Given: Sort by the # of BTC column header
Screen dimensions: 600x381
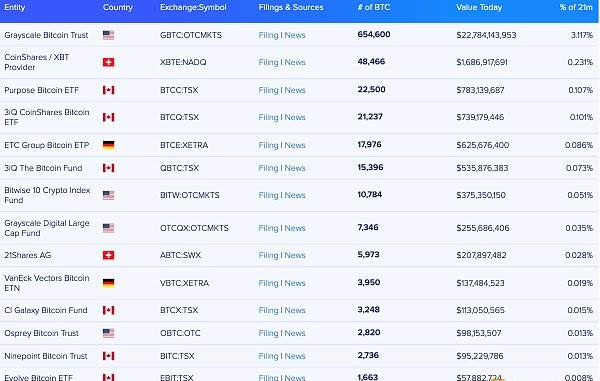Looking at the screenshot, I should pos(374,7).
